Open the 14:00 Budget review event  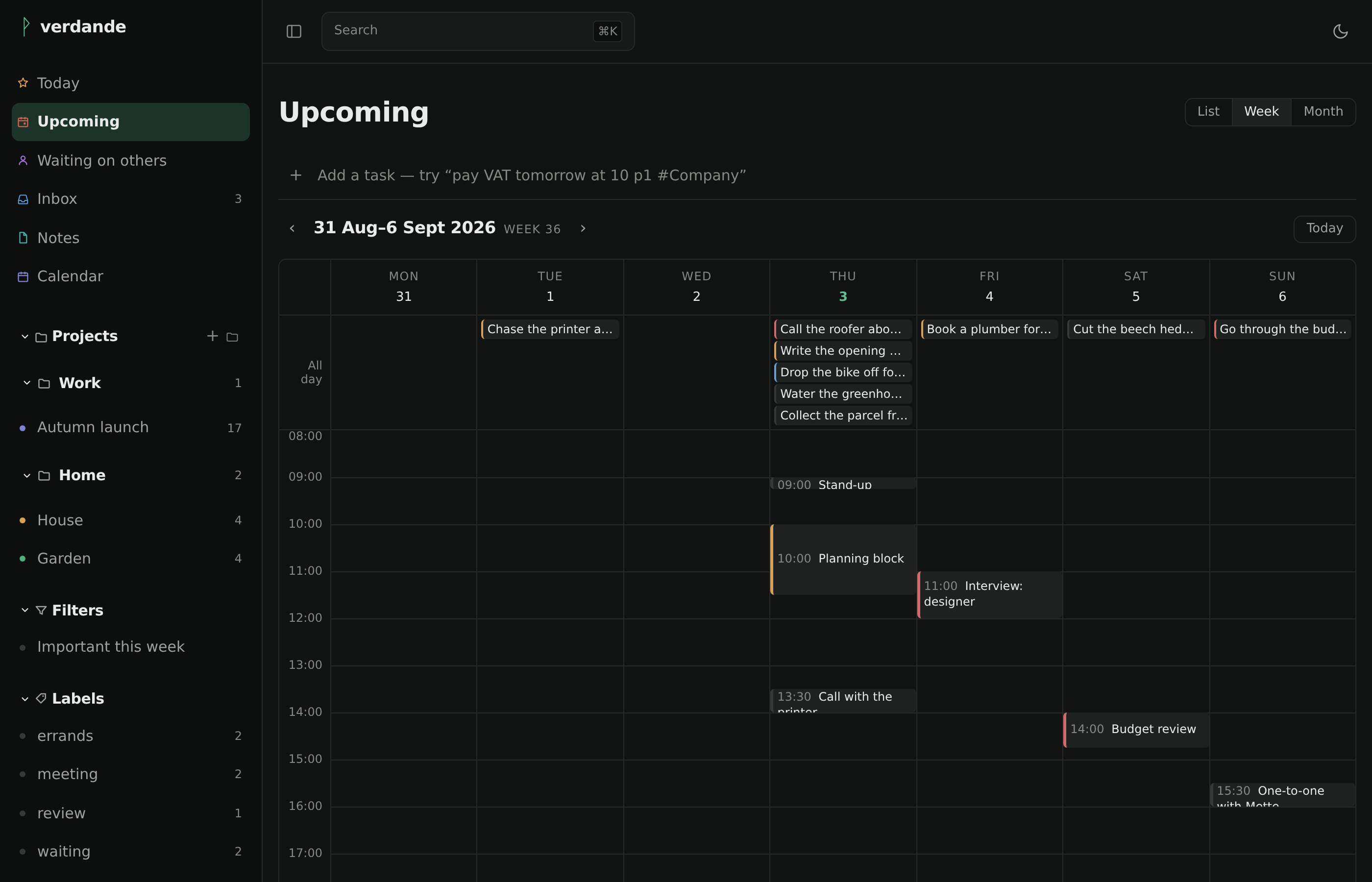(x=1136, y=730)
